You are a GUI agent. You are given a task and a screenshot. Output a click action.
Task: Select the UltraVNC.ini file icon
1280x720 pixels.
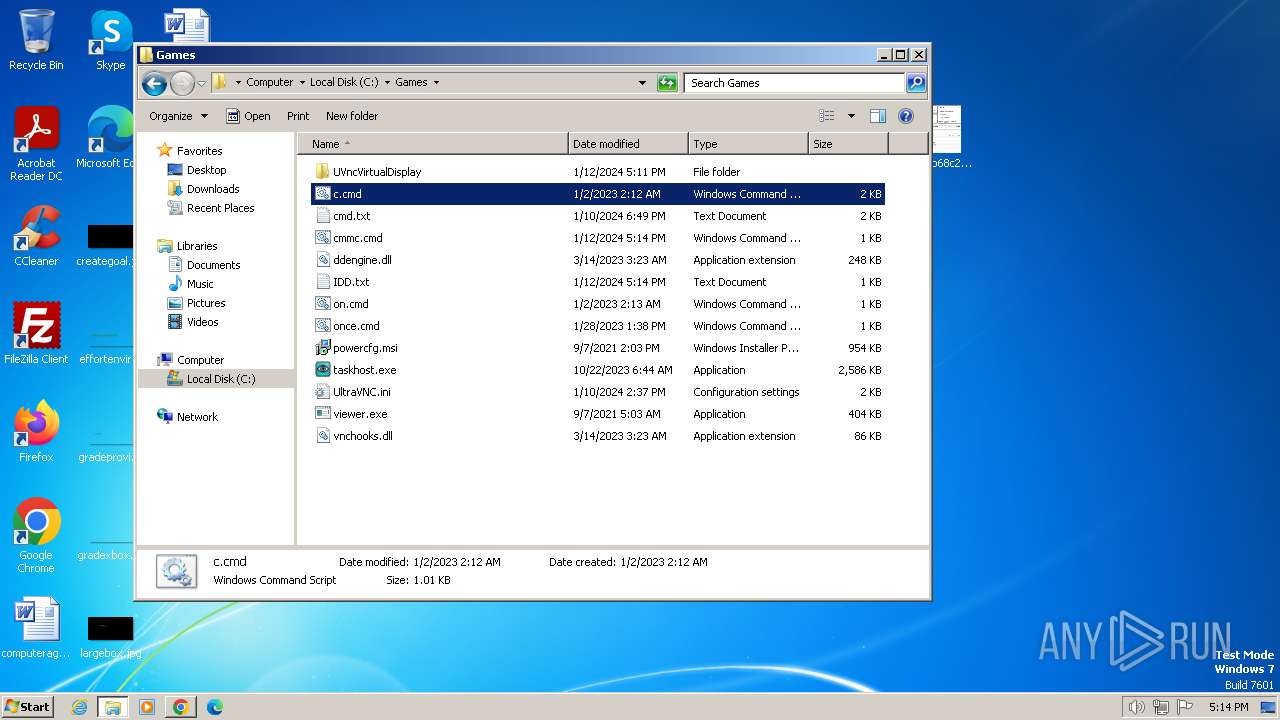pyautogui.click(x=322, y=392)
